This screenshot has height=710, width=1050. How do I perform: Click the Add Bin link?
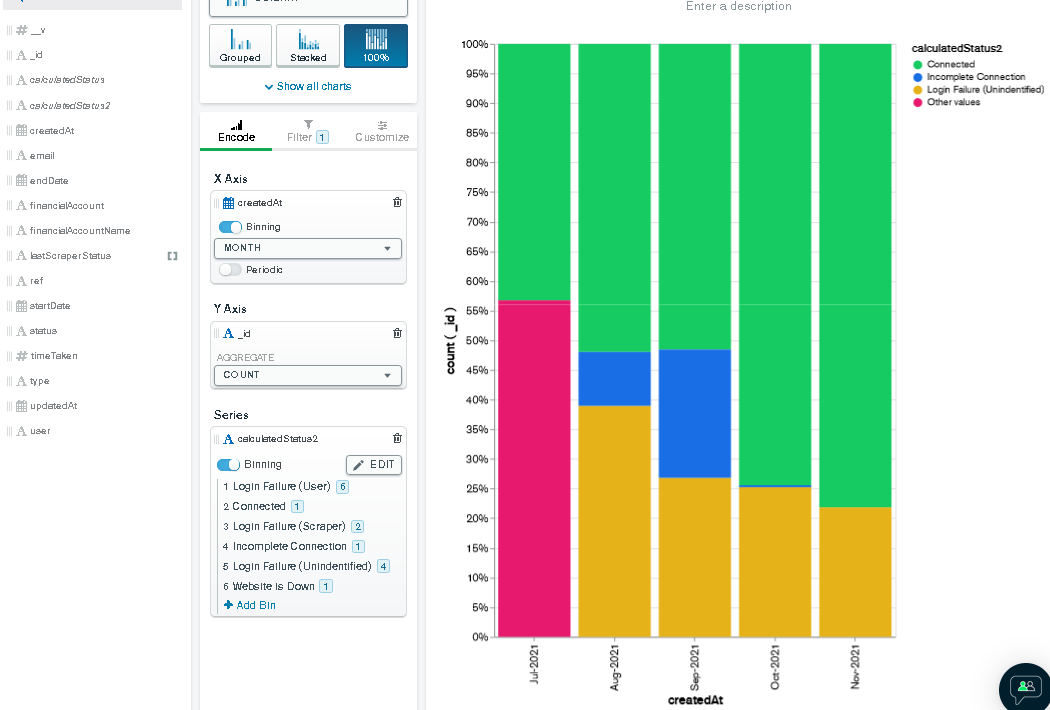[249, 605]
